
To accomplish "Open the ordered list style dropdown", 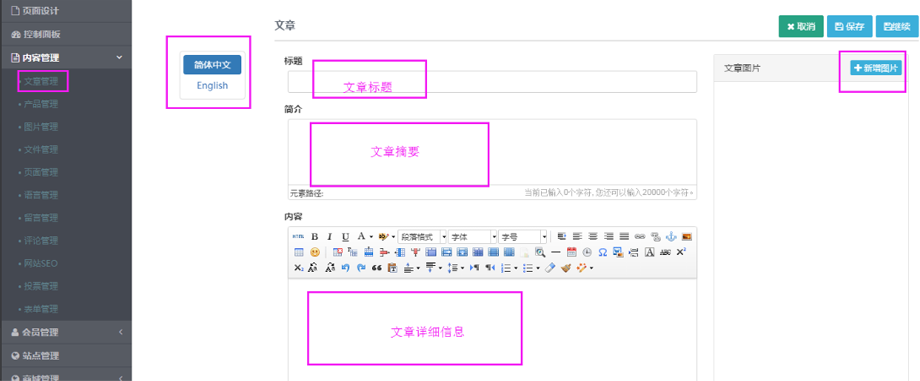I will [x=516, y=268].
